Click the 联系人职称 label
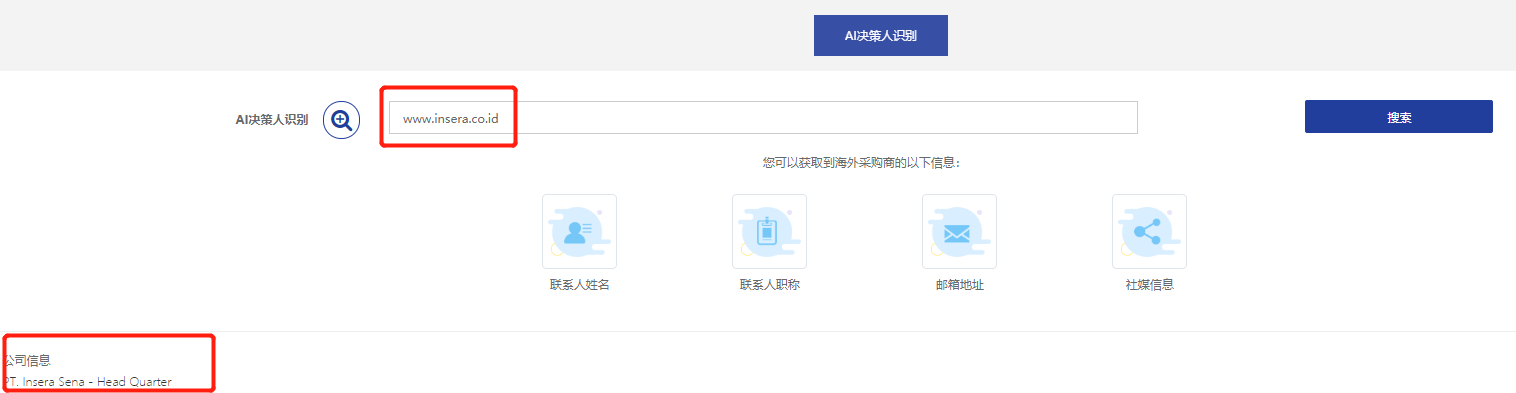The width and height of the screenshot is (1516, 393). point(769,285)
